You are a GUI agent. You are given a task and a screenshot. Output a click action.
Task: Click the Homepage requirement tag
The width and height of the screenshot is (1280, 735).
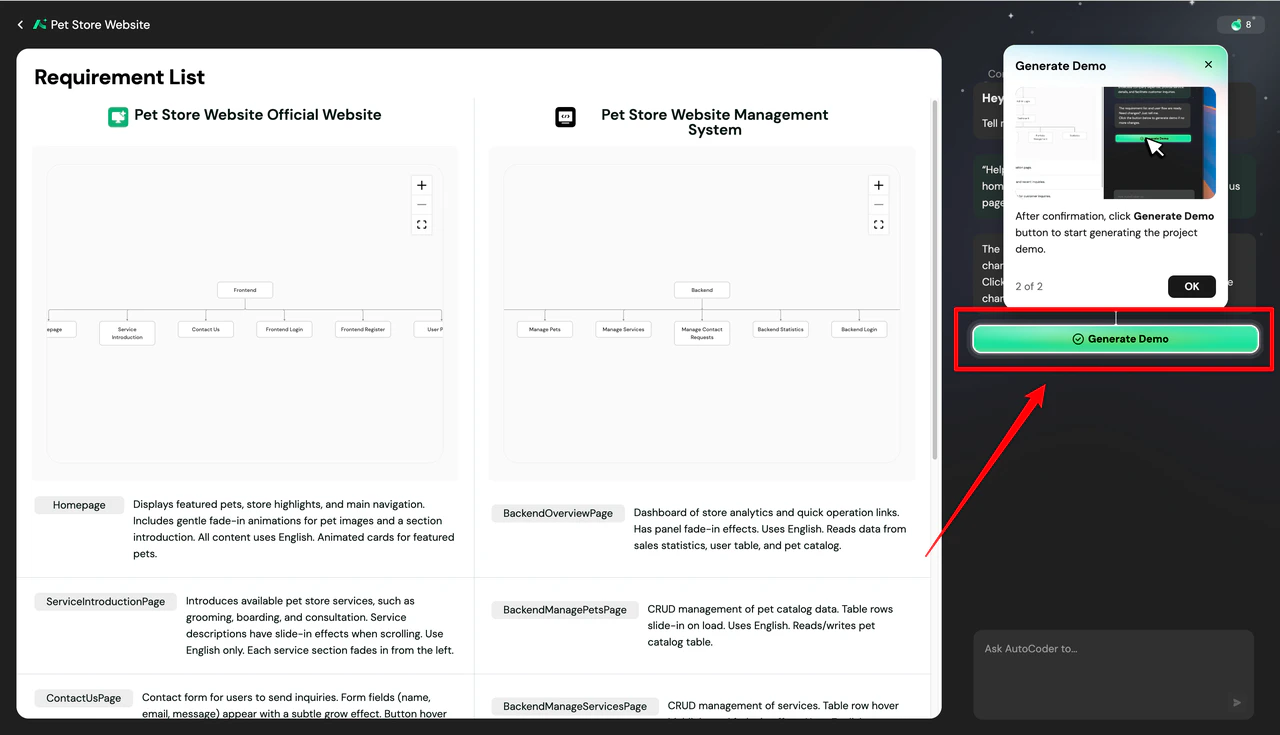click(79, 505)
